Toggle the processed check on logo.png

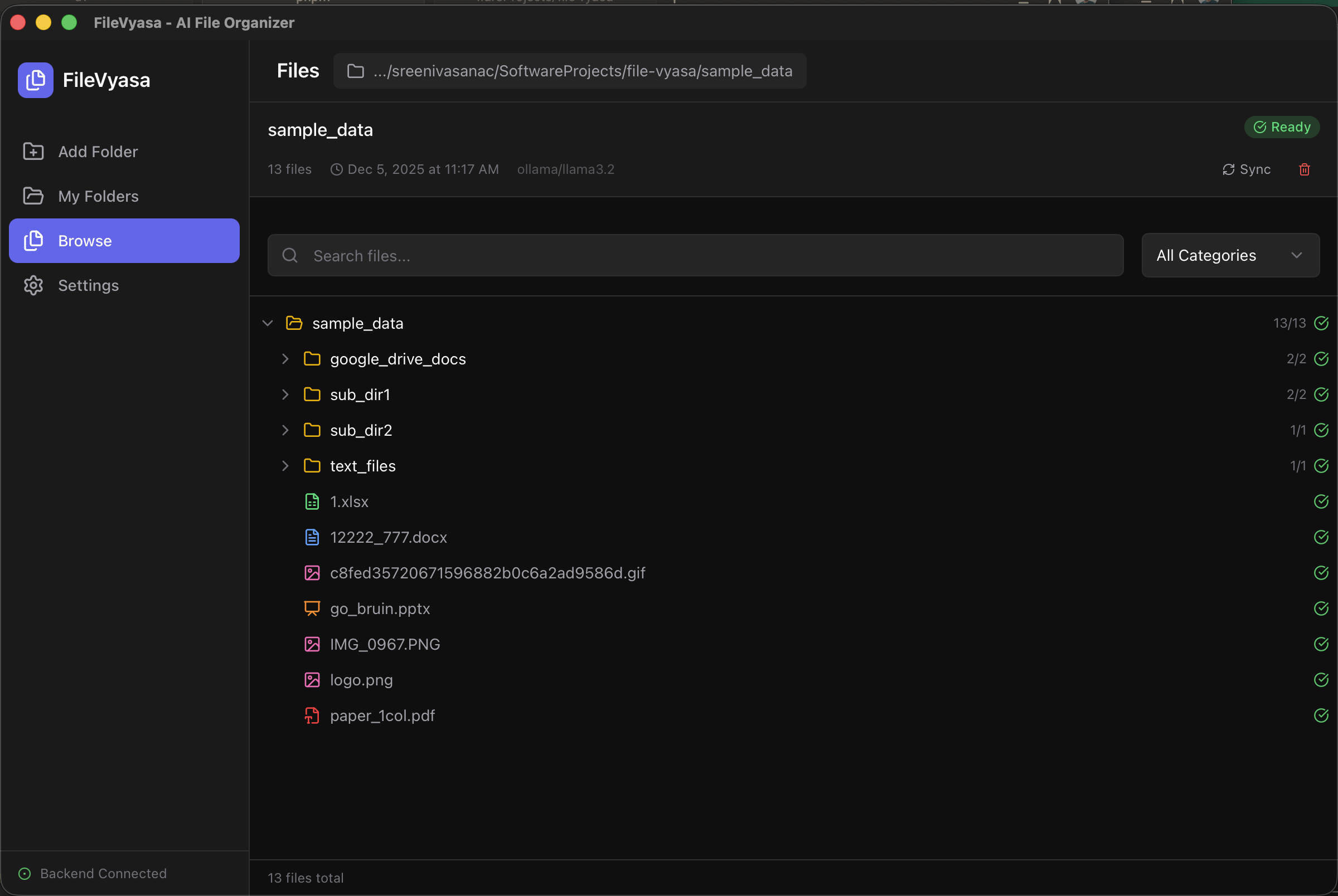point(1321,679)
